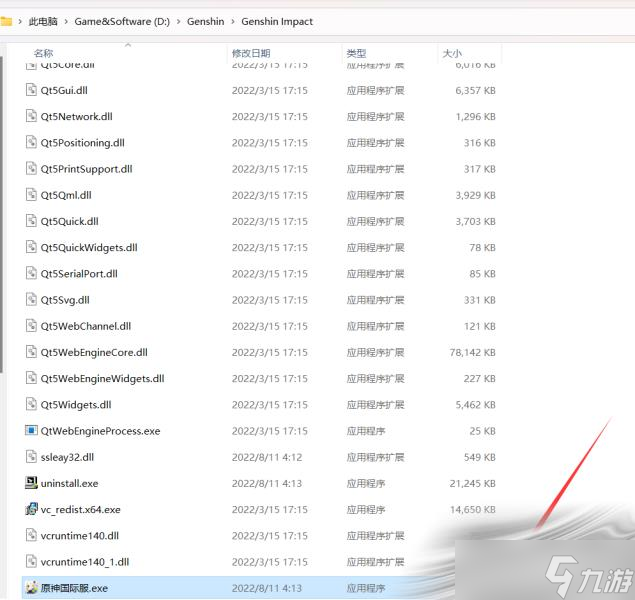
Task: Click the 原神国际服.exe game icon
Action: coord(31,587)
